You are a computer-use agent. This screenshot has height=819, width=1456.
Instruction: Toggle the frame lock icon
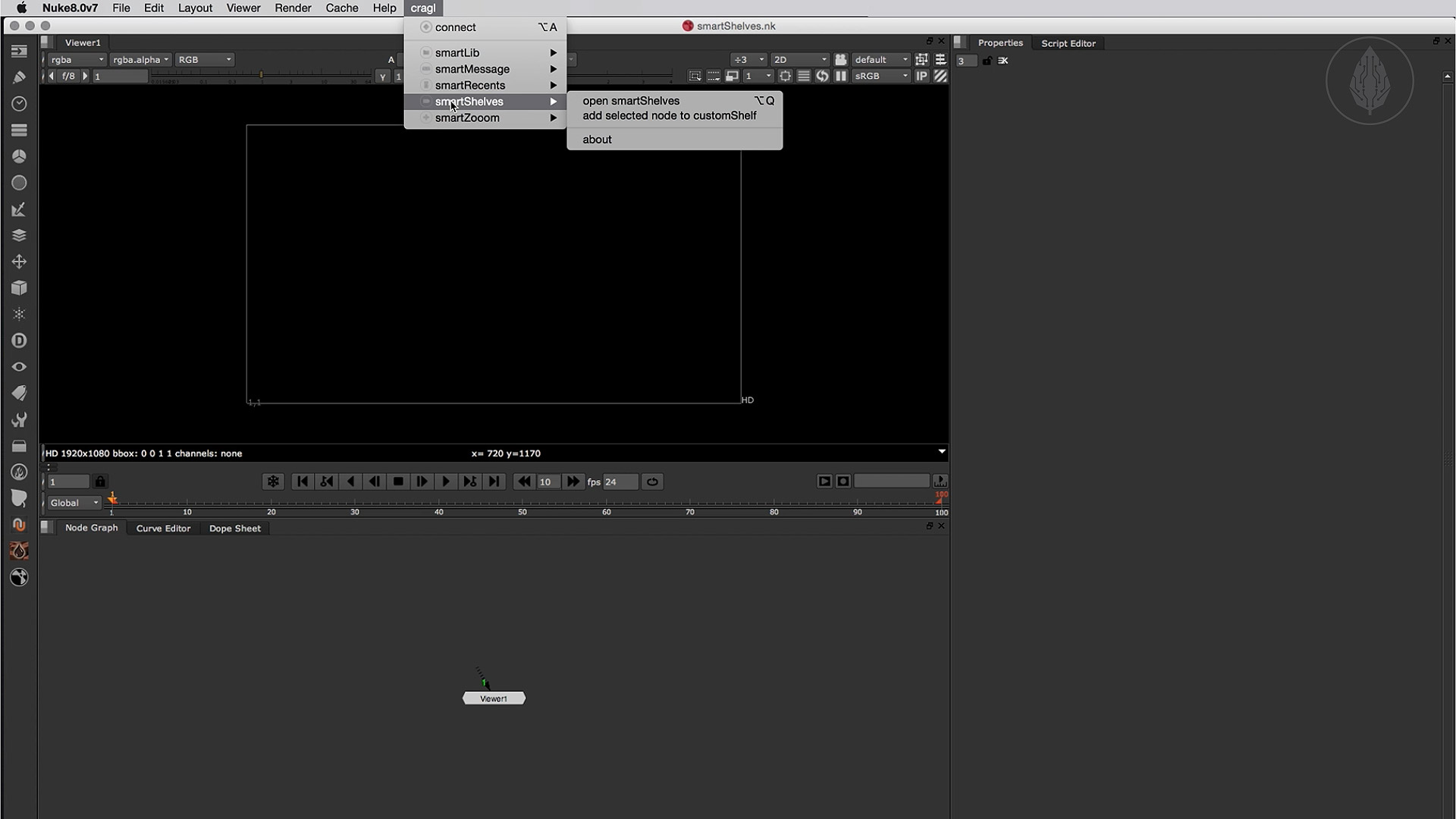tap(100, 482)
